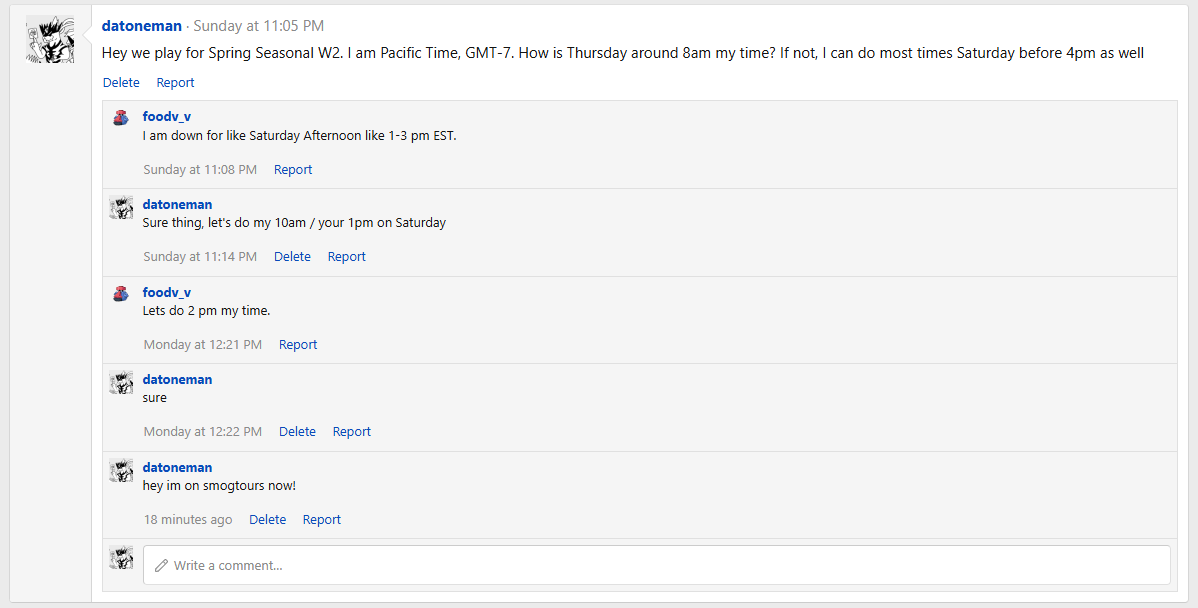Image resolution: width=1198 pixels, height=608 pixels.
Task: Click datoneman's avatar beside '10am / your 1pm' comment
Action: coord(121,207)
